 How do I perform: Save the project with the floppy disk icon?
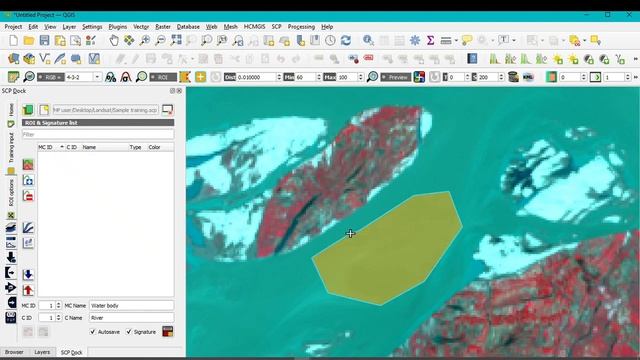44,40
